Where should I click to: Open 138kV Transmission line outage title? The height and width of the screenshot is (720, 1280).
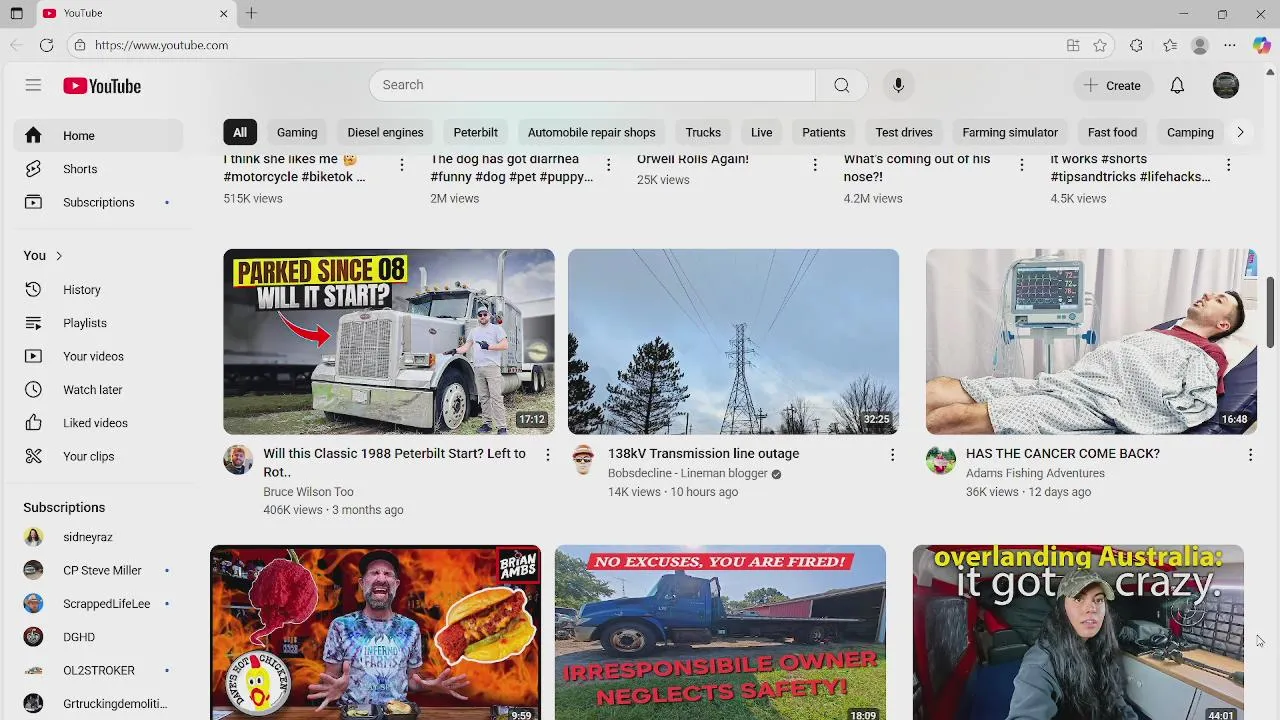coord(703,453)
